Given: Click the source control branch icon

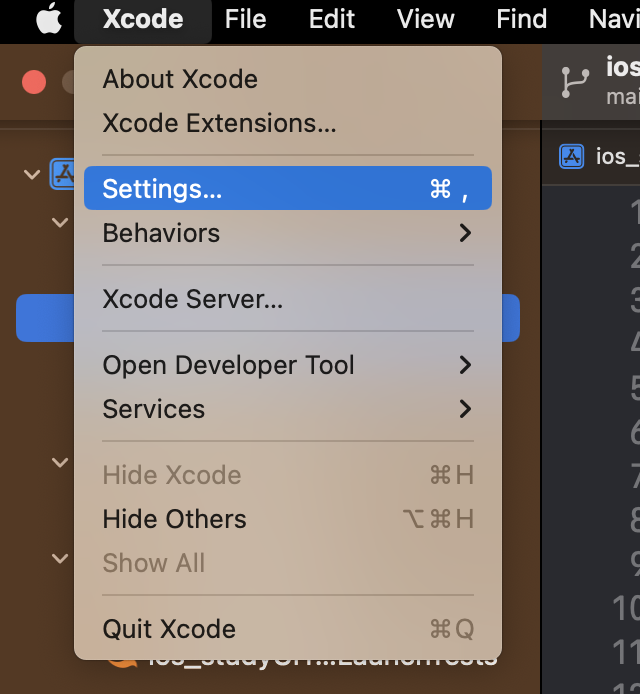Looking at the screenshot, I should [x=575, y=82].
